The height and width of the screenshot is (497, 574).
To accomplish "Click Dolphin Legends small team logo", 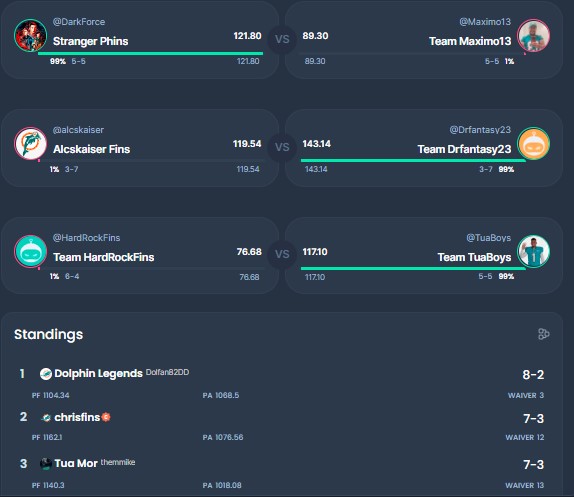I will pos(46,374).
